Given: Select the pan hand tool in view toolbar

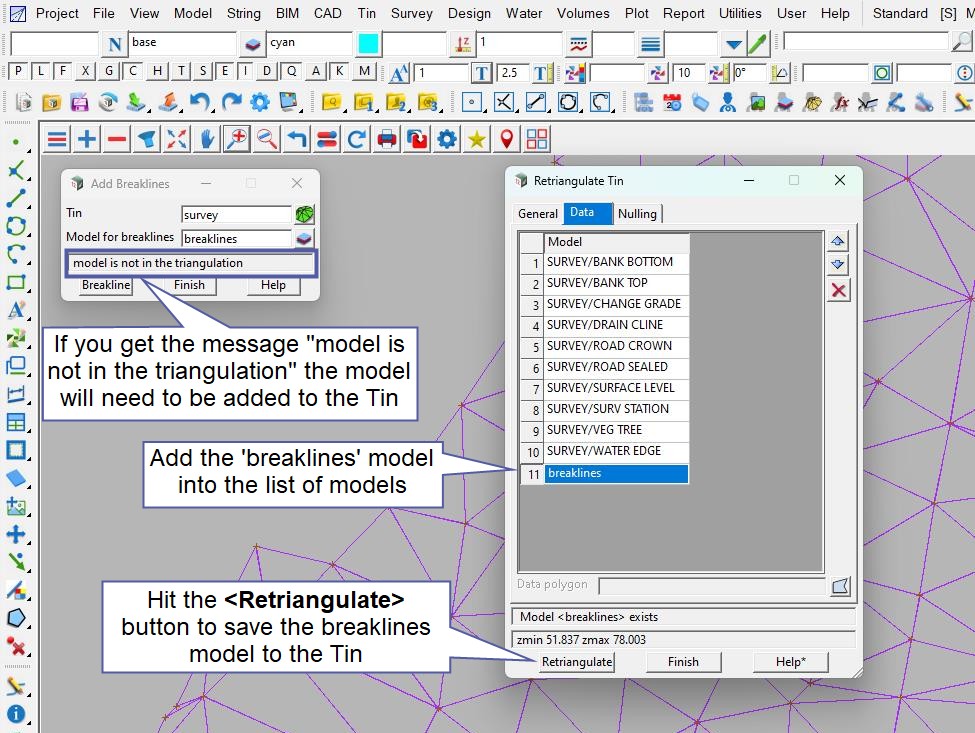Looking at the screenshot, I should pyautogui.click(x=207, y=139).
